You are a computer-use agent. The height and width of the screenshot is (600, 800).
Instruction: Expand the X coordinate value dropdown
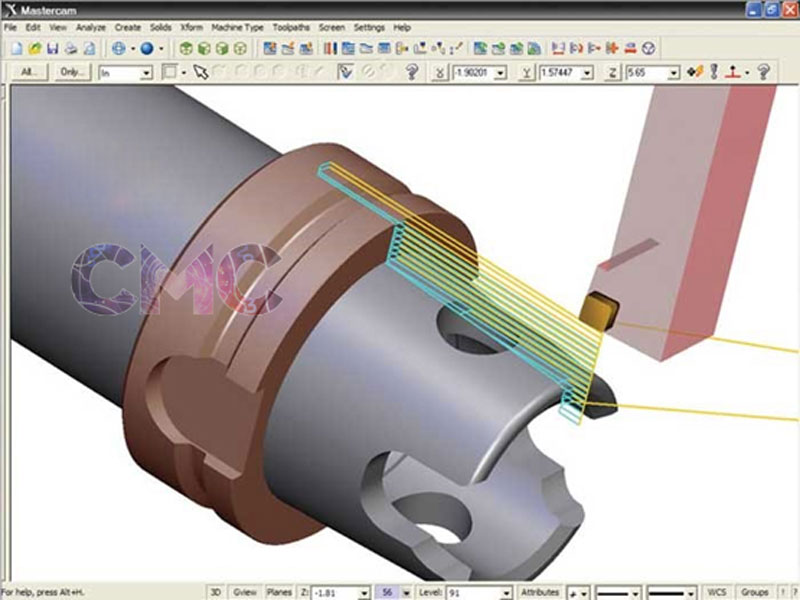pyautogui.click(x=501, y=73)
